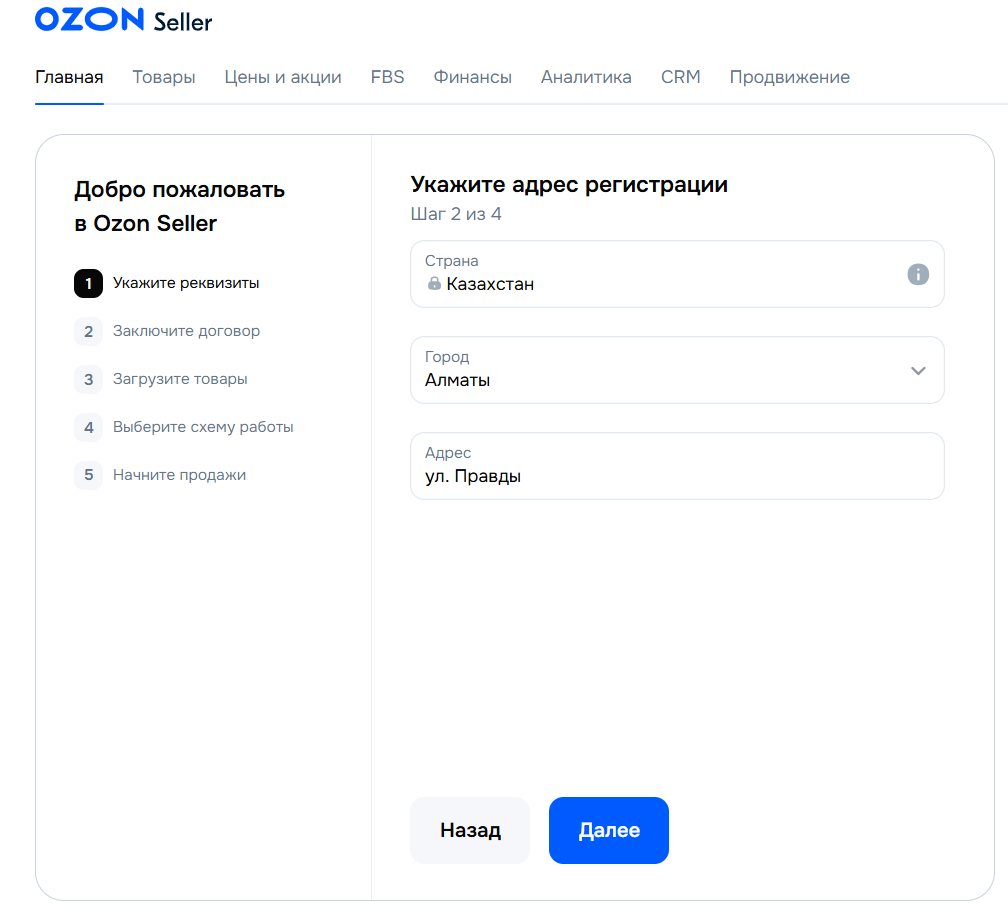Select step 4 number badge
Viewport: 1008px width, 915px height.
pos(89,428)
